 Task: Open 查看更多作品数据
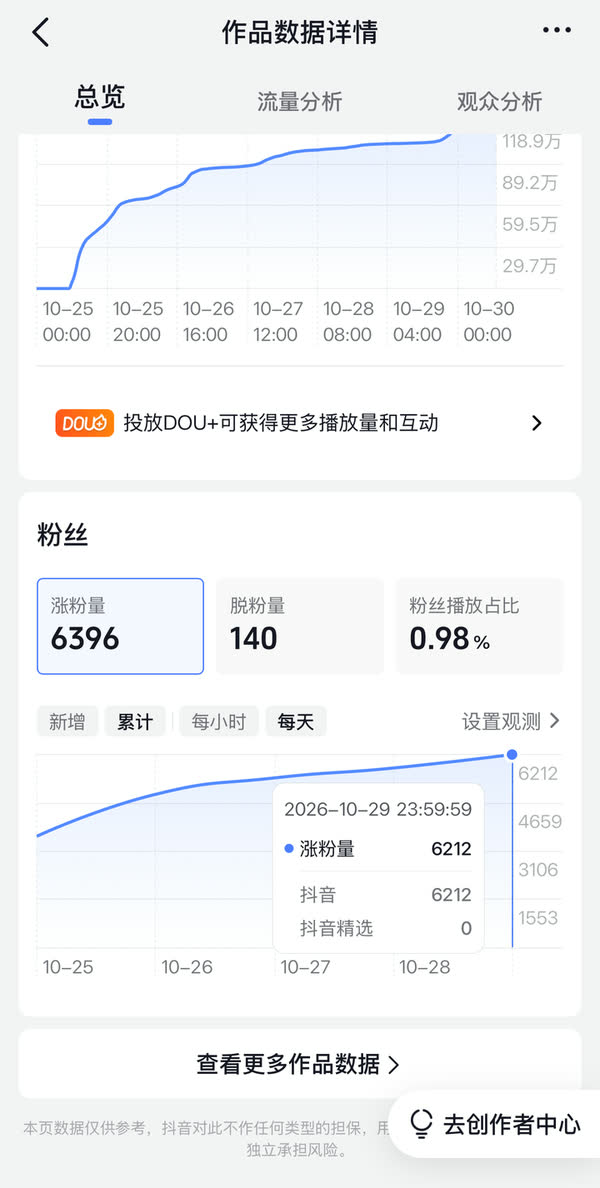300,1064
